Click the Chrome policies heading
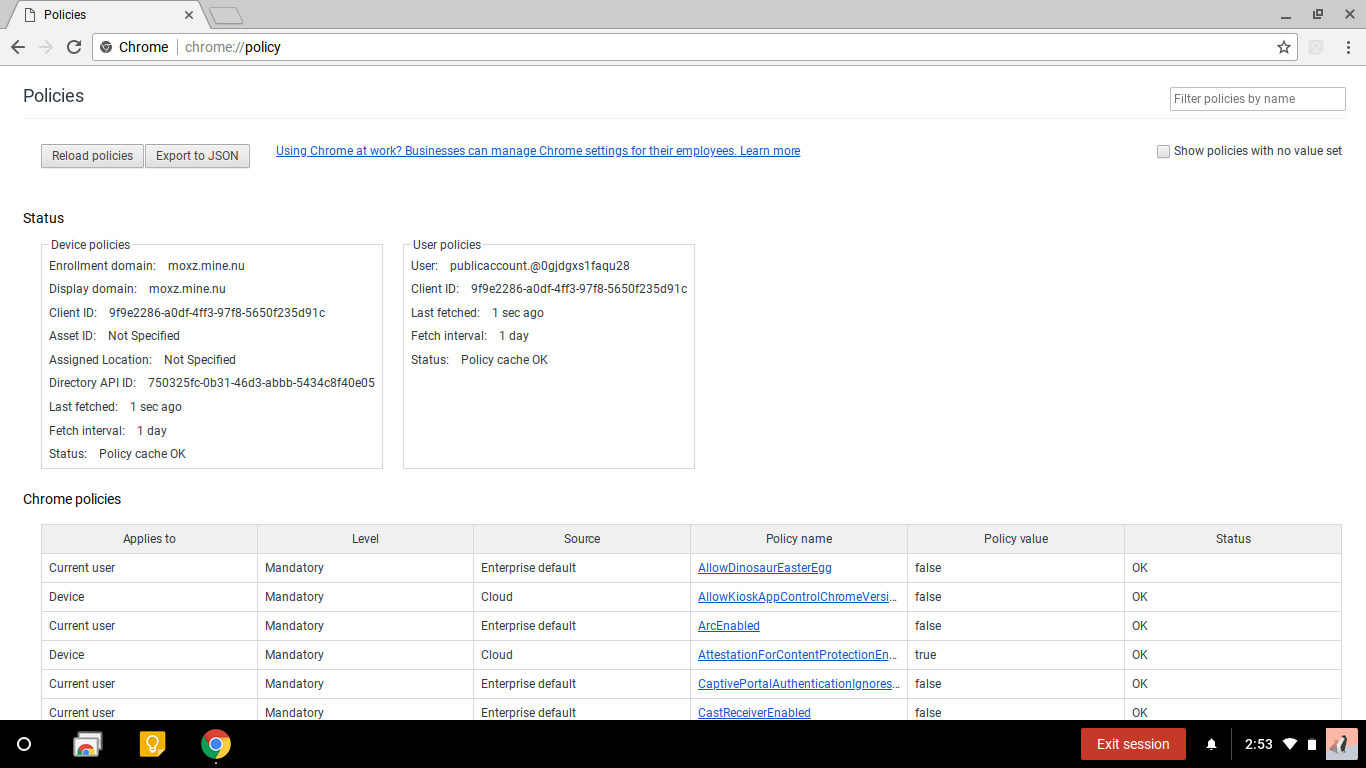This screenshot has height=768, width=1366. (x=72, y=499)
